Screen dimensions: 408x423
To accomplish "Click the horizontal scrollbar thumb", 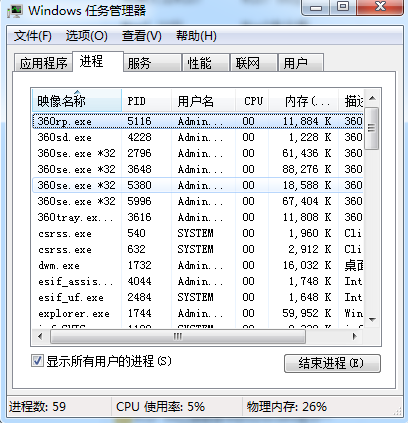I will pos(178,336).
